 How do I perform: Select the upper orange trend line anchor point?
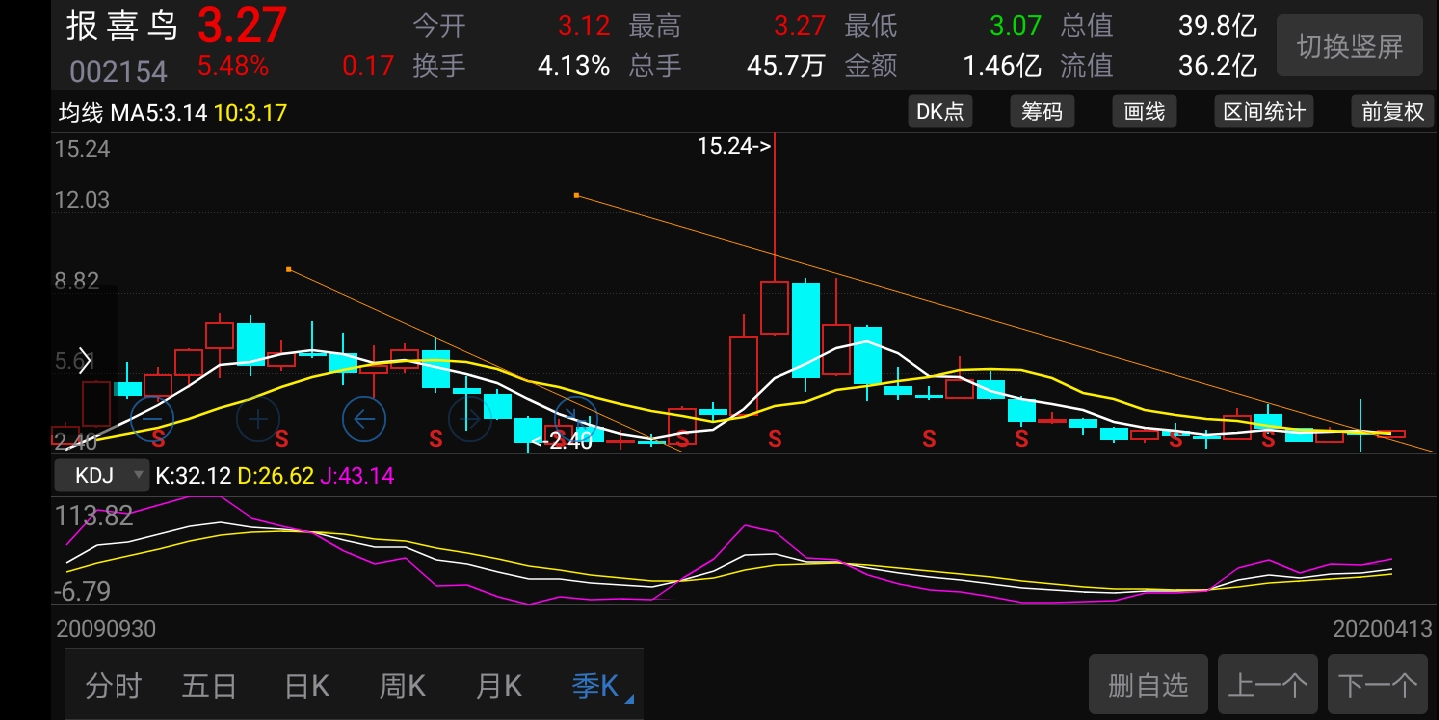(x=576, y=195)
